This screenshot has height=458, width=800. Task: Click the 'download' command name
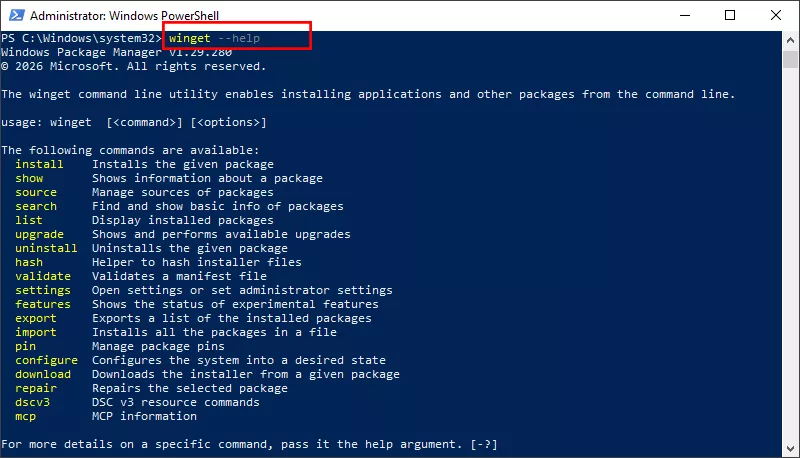click(x=43, y=374)
